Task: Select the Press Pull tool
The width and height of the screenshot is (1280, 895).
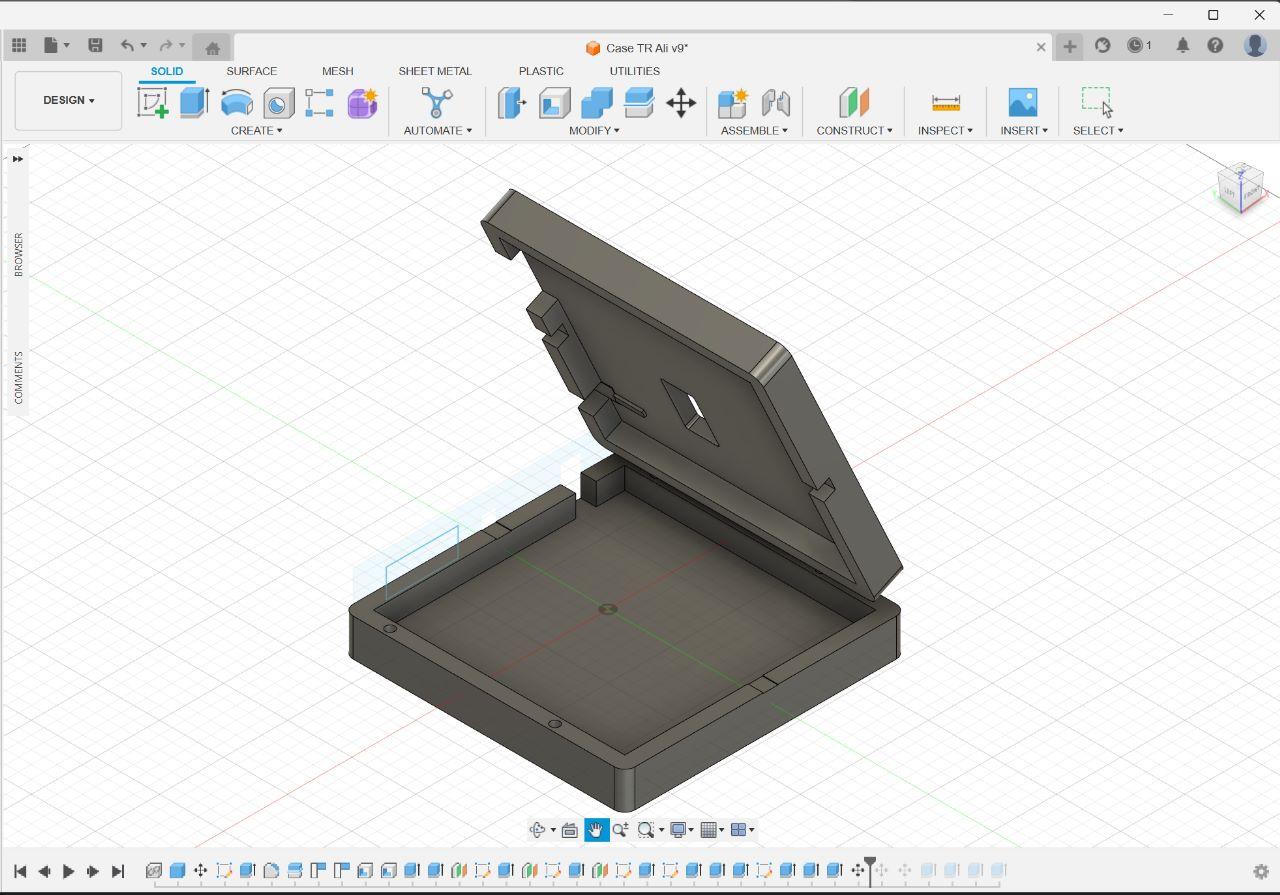Action: click(x=512, y=102)
